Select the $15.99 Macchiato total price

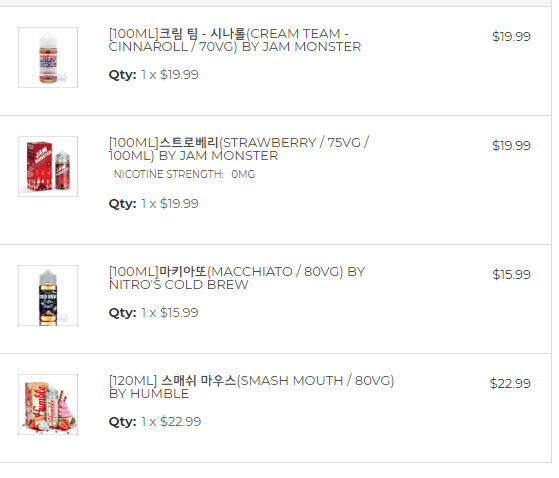pyautogui.click(x=511, y=274)
